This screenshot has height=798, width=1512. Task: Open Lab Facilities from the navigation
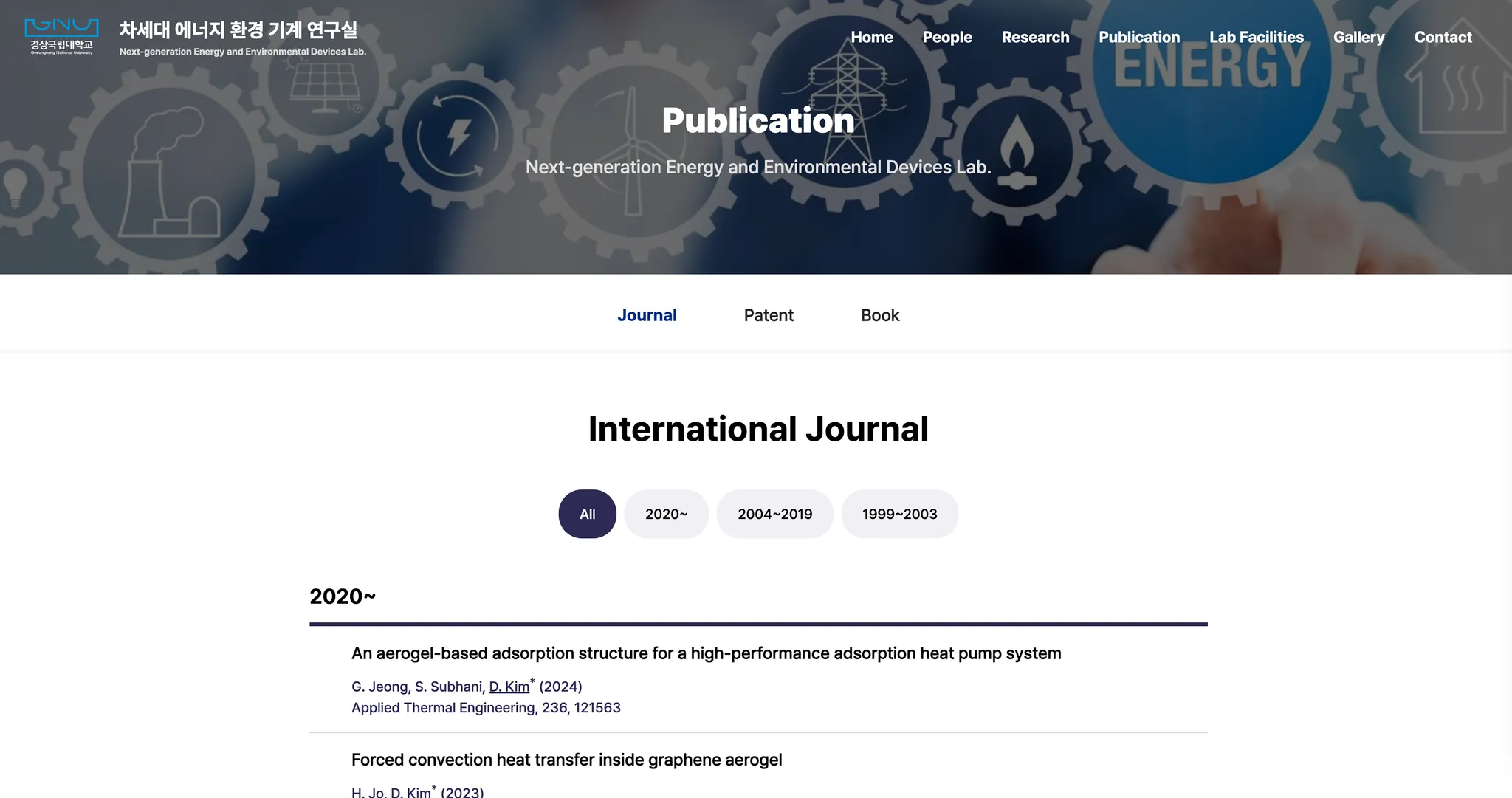1256,37
